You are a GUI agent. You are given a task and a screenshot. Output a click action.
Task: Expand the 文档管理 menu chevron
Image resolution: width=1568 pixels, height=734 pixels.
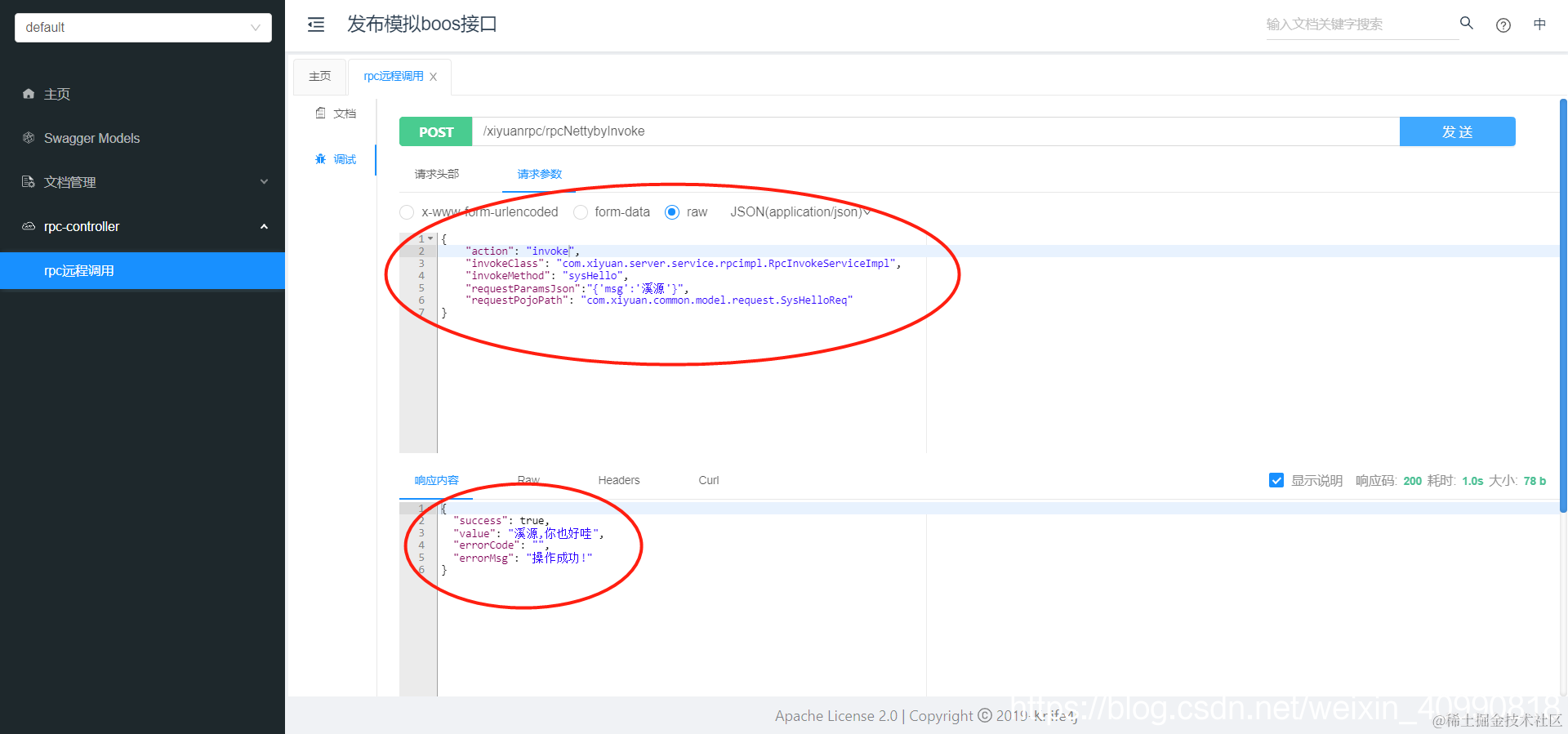264,182
